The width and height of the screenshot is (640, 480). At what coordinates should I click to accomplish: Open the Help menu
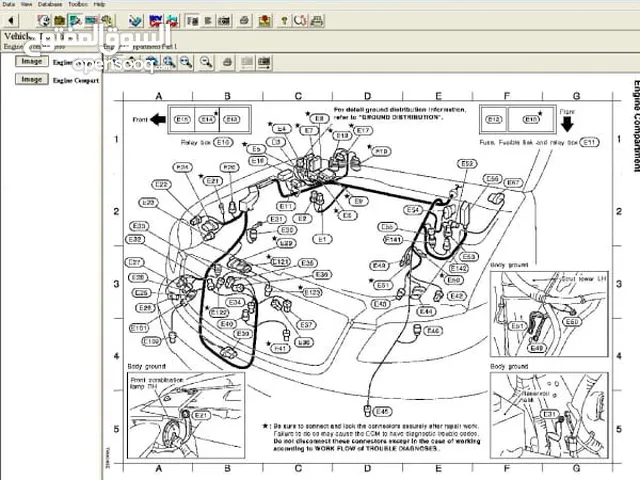(x=99, y=5)
